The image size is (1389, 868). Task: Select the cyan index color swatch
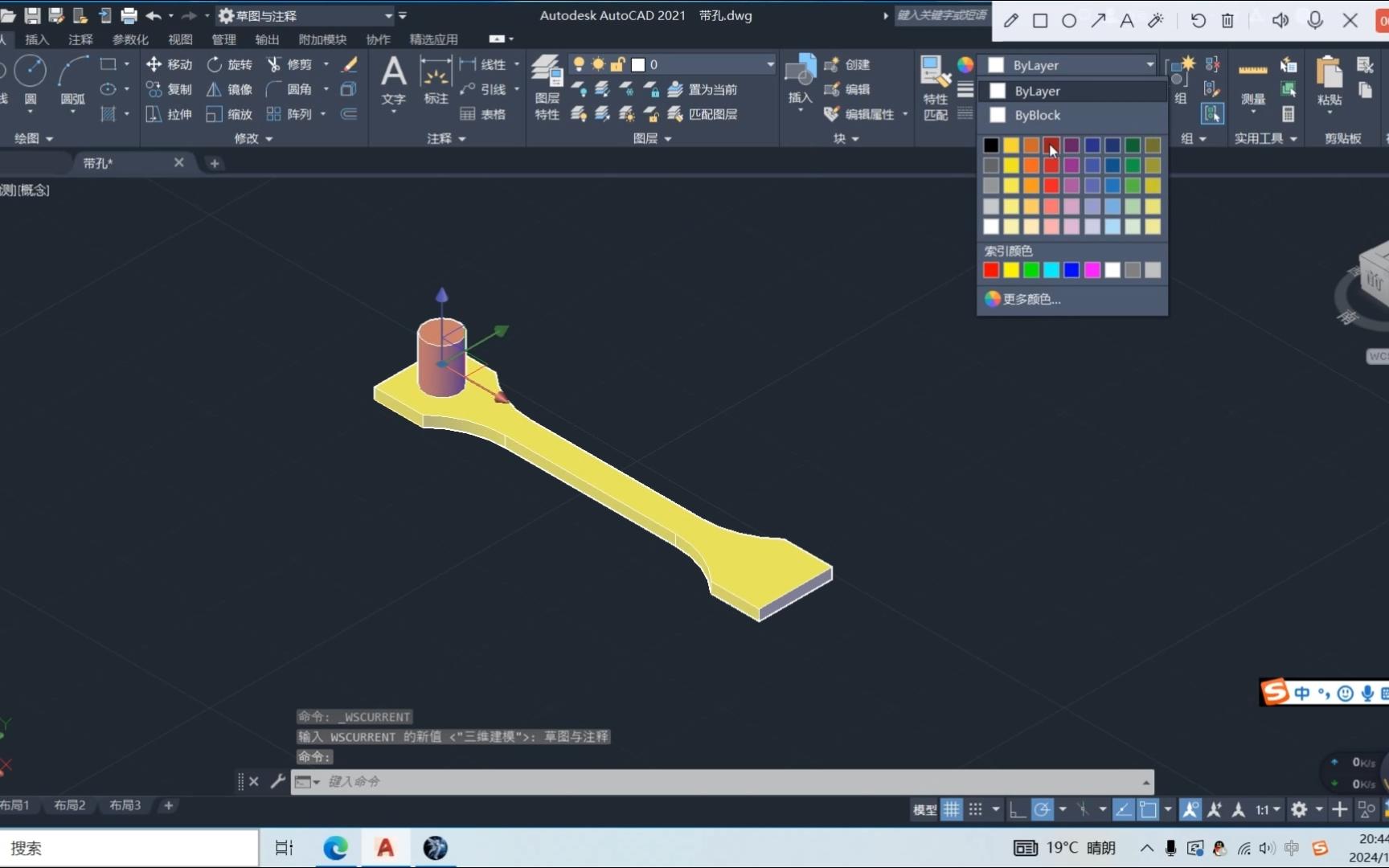pyautogui.click(x=1051, y=270)
